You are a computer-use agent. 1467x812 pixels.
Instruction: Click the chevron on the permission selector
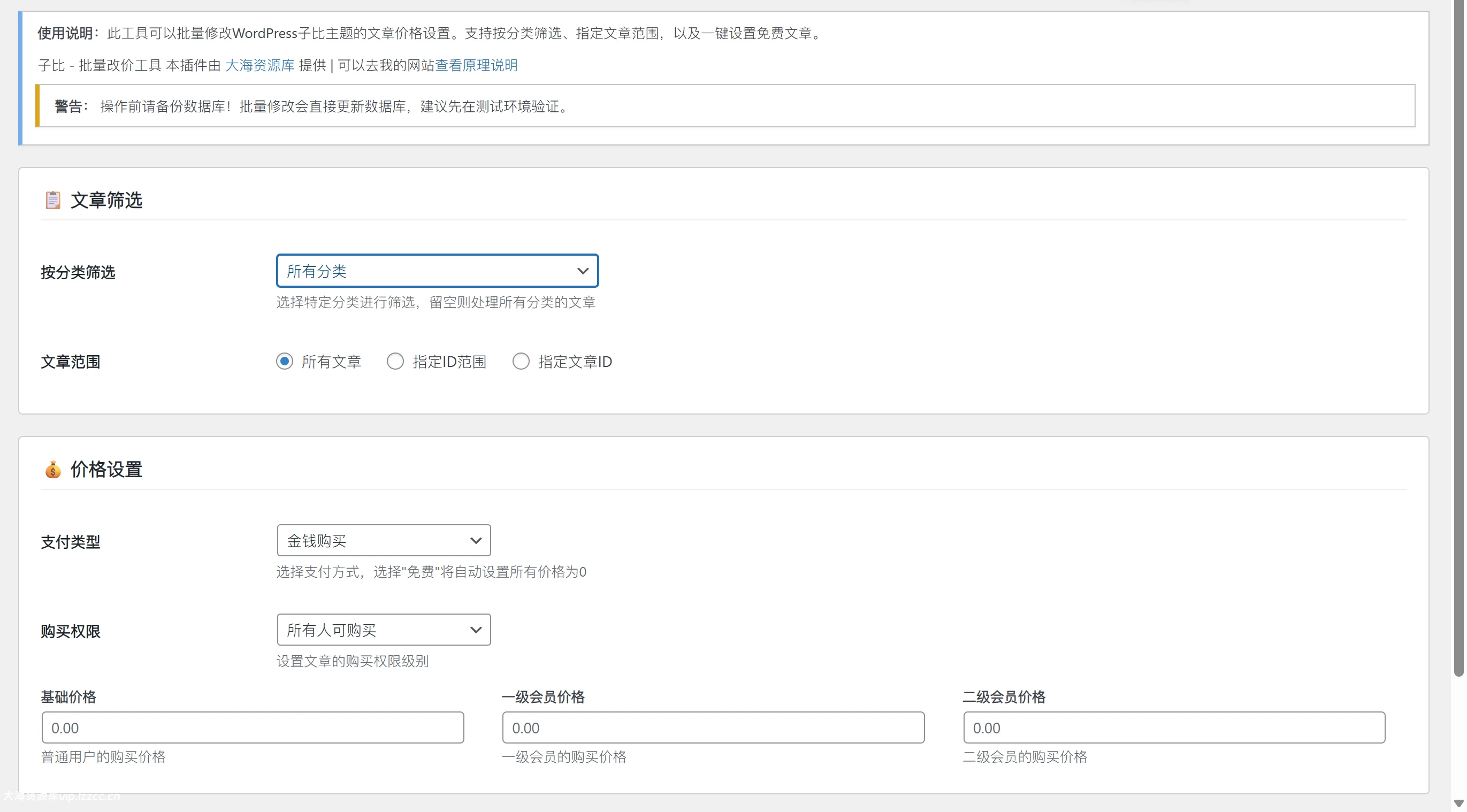[x=476, y=630]
